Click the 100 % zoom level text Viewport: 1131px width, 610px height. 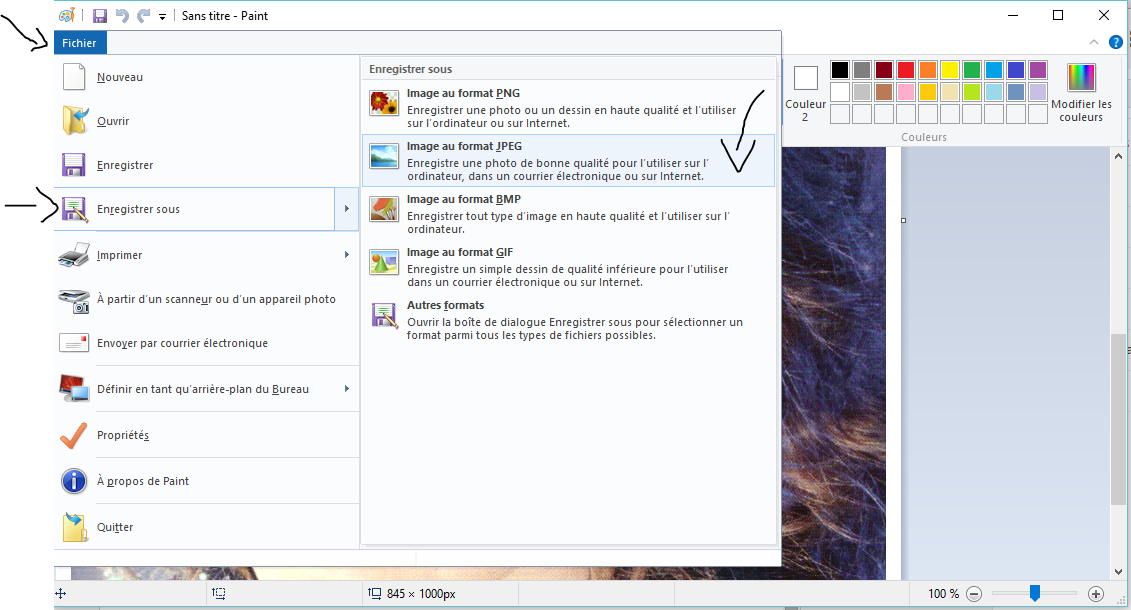[943, 594]
